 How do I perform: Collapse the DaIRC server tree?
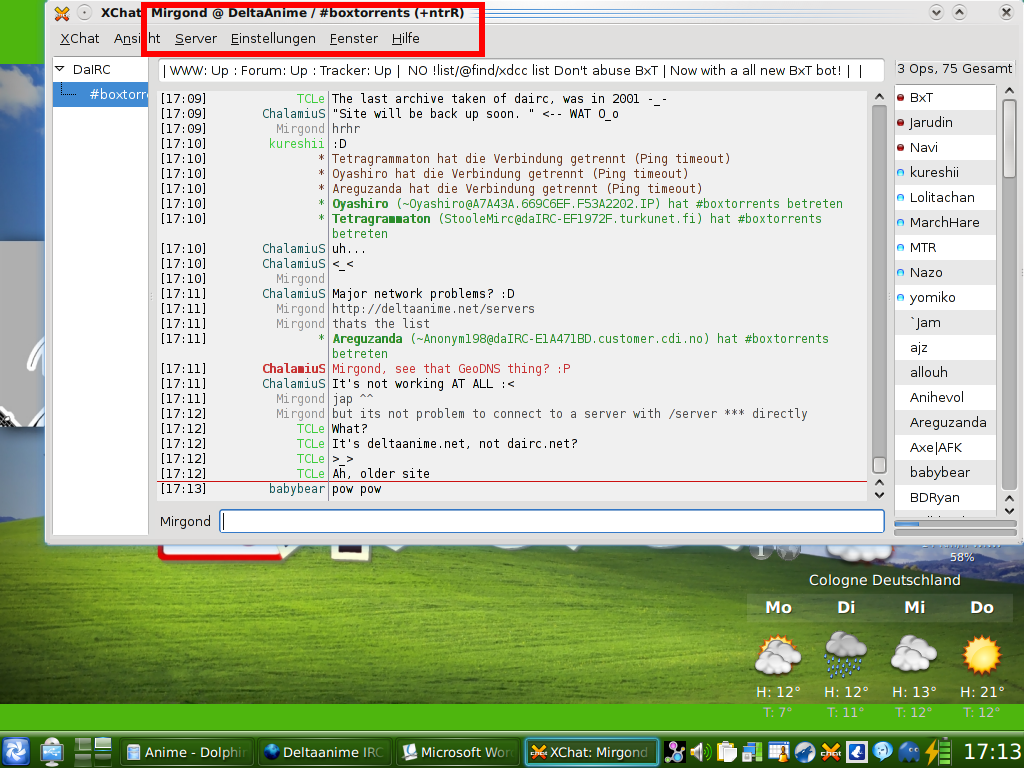click(60, 70)
